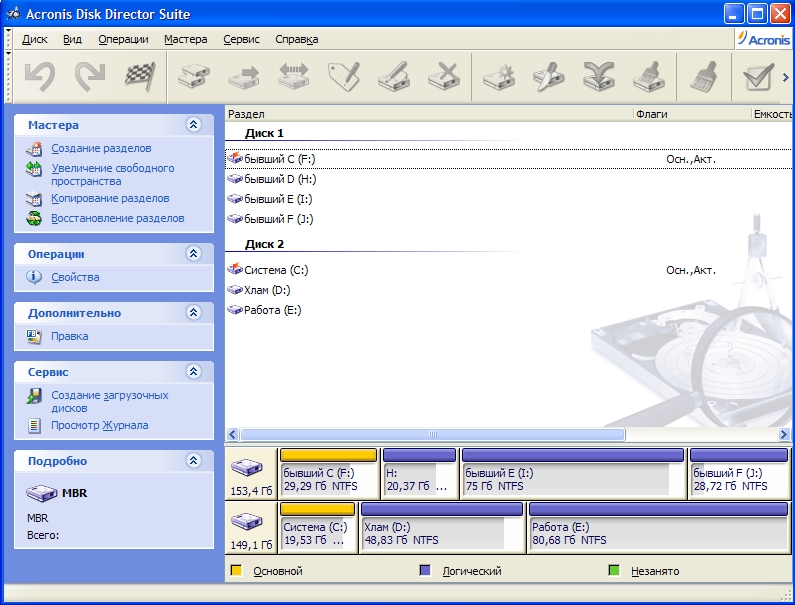Select partition бывший E (I:) in list
The width and height of the screenshot is (795, 605).
508,199
